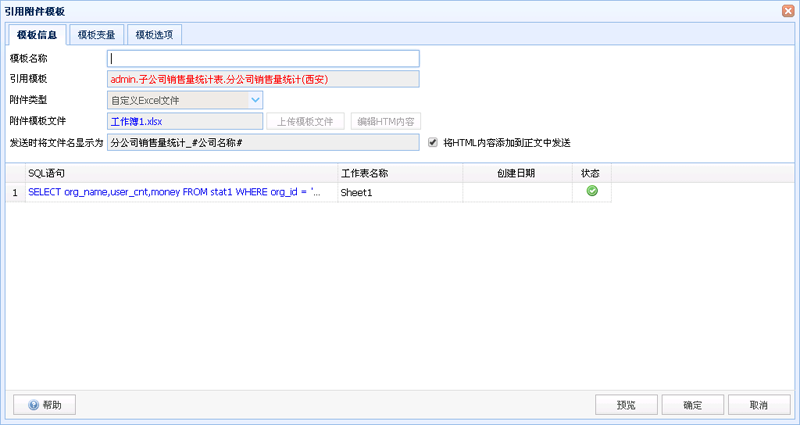Click the green status icon in row 1
The height and width of the screenshot is (425, 800).
pos(592,191)
